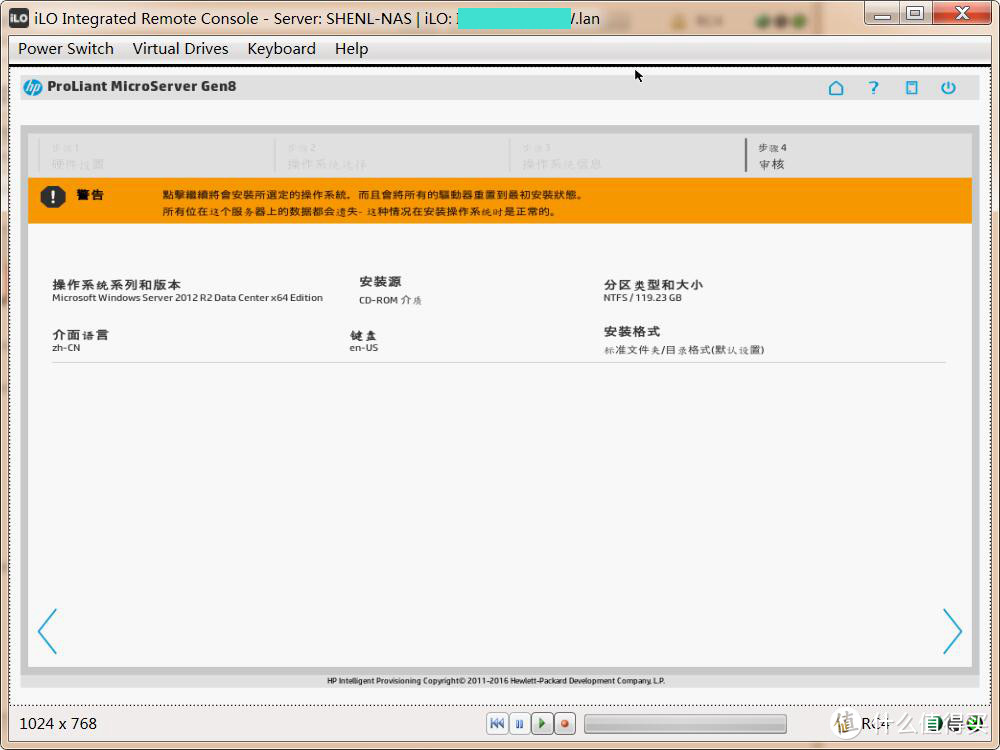Pause the console playback
1000x750 pixels.
(520, 723)
